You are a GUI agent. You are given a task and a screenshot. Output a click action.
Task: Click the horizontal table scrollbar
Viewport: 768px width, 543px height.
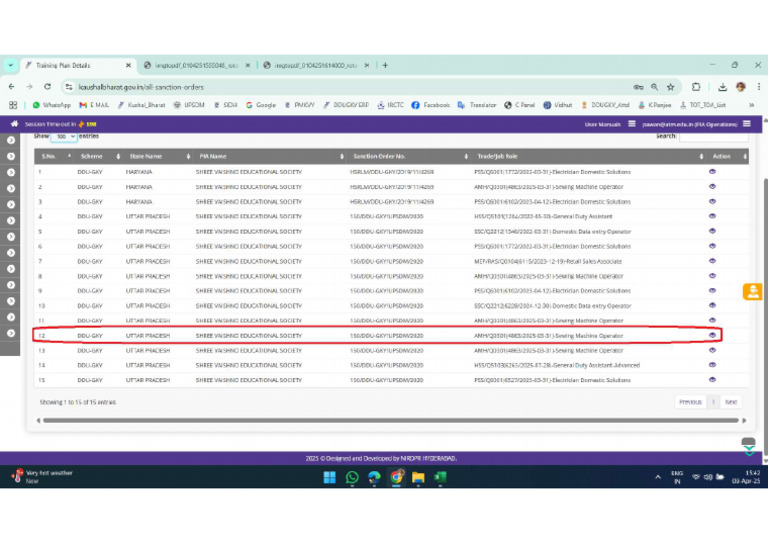point(390,420)
